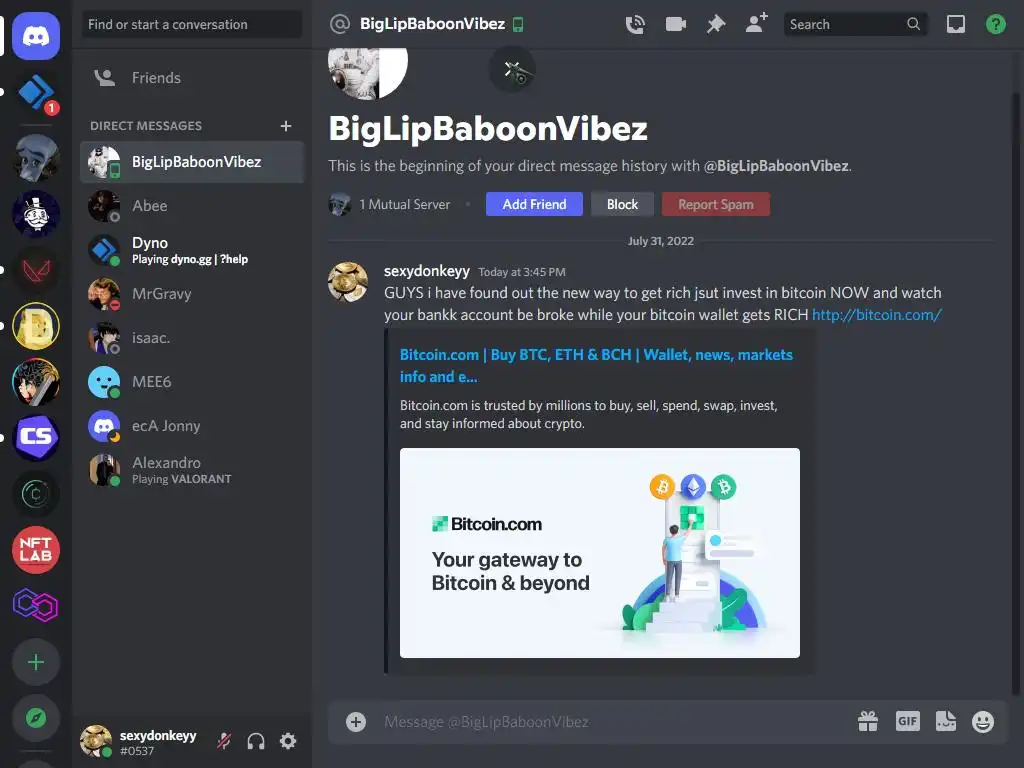1024x768 pixels.
Task: Click the Report Spam button
Action: click(716, 204)
